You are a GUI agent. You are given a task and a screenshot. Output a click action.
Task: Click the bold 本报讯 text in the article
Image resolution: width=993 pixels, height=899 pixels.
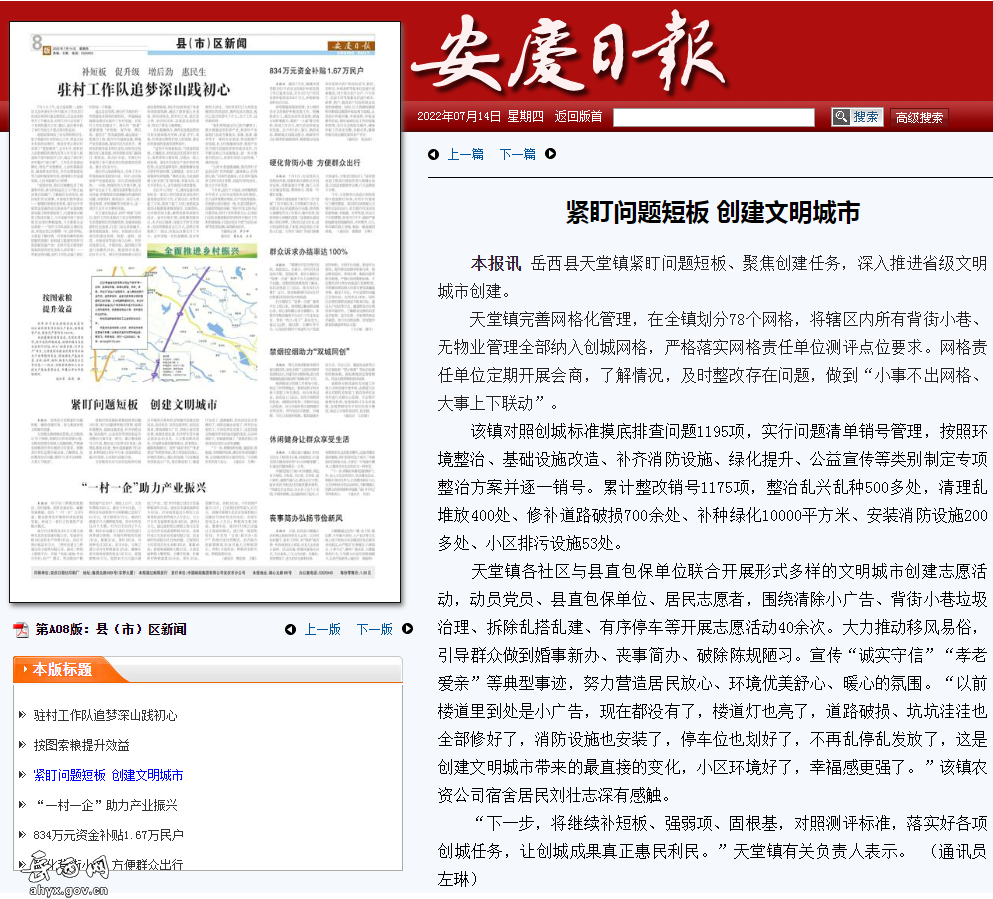(495, 263)
